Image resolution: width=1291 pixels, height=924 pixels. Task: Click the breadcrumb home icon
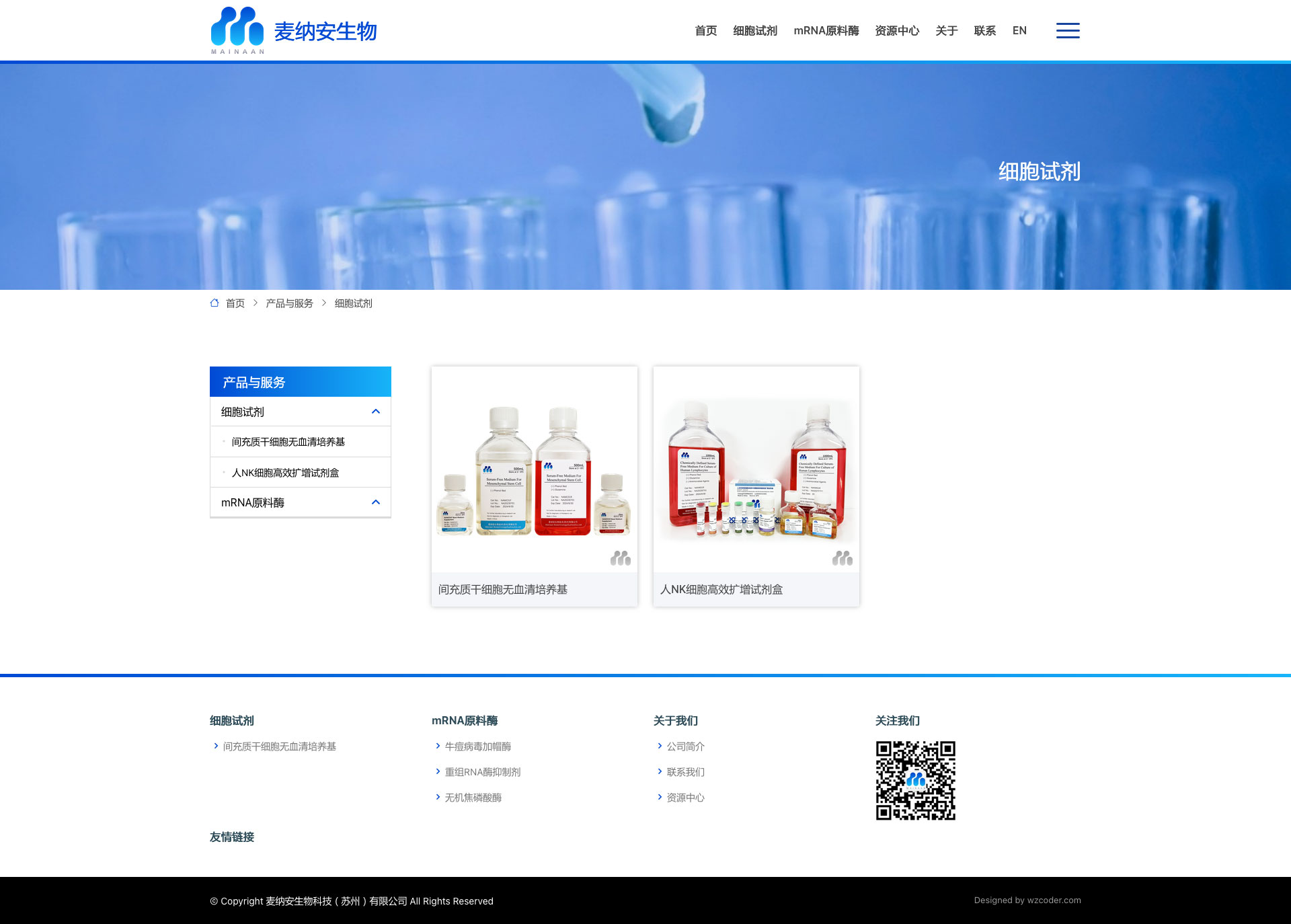coord(214,303)
